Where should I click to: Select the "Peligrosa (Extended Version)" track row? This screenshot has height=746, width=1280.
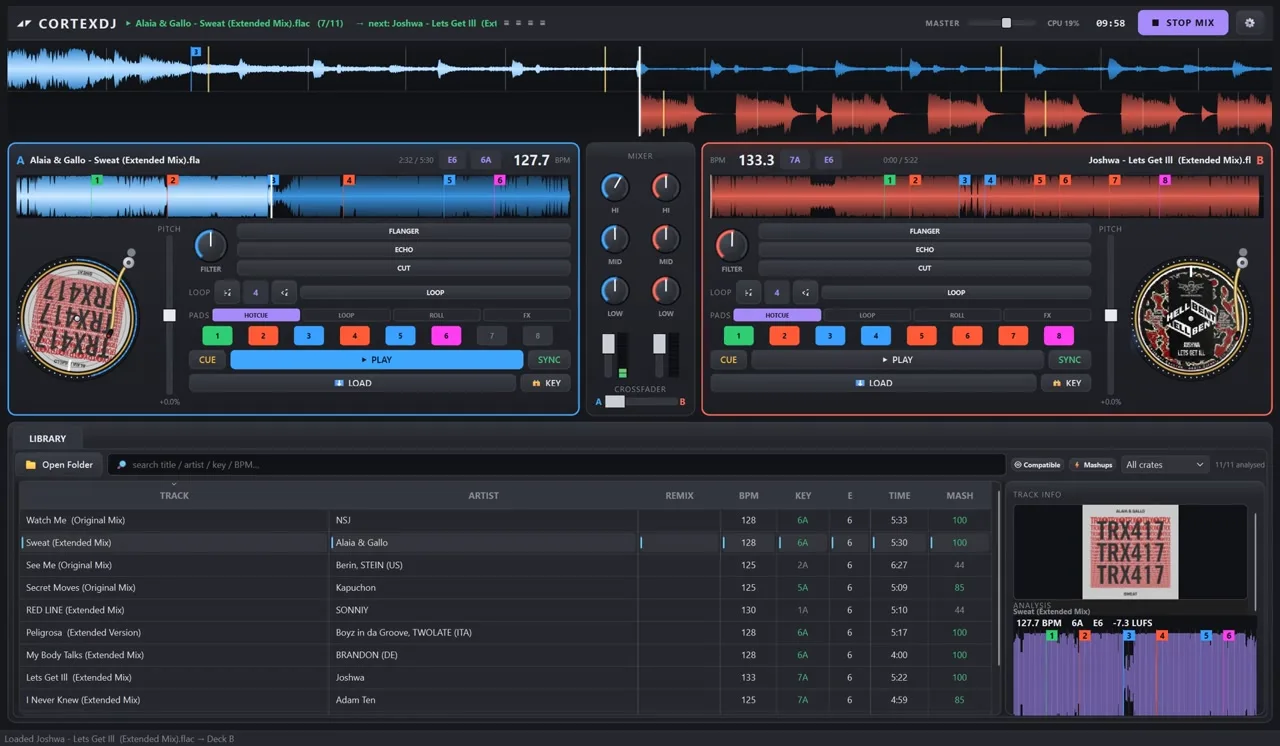505,632
